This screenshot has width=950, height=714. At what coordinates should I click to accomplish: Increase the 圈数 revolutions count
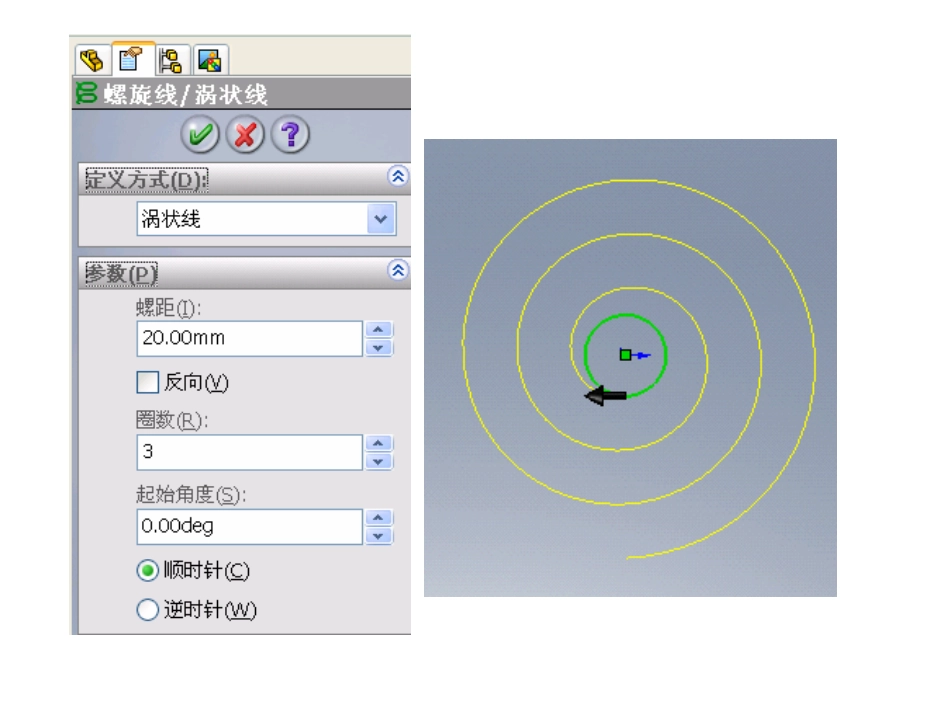(379, 443)
